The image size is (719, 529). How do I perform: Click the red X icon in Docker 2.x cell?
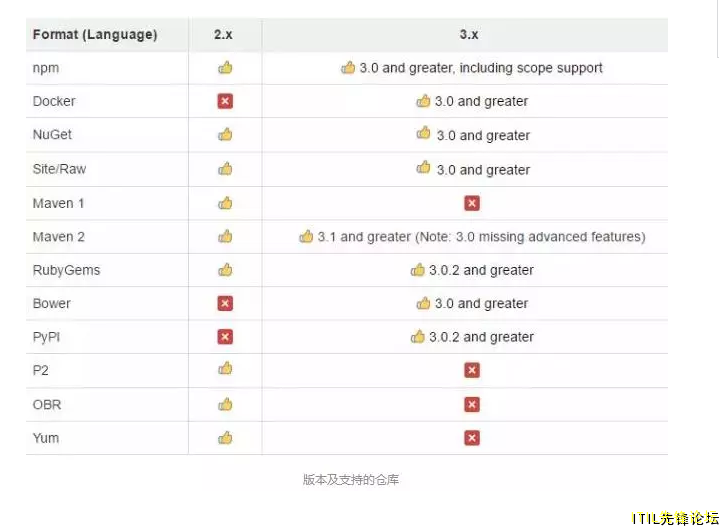click(225, 101)
